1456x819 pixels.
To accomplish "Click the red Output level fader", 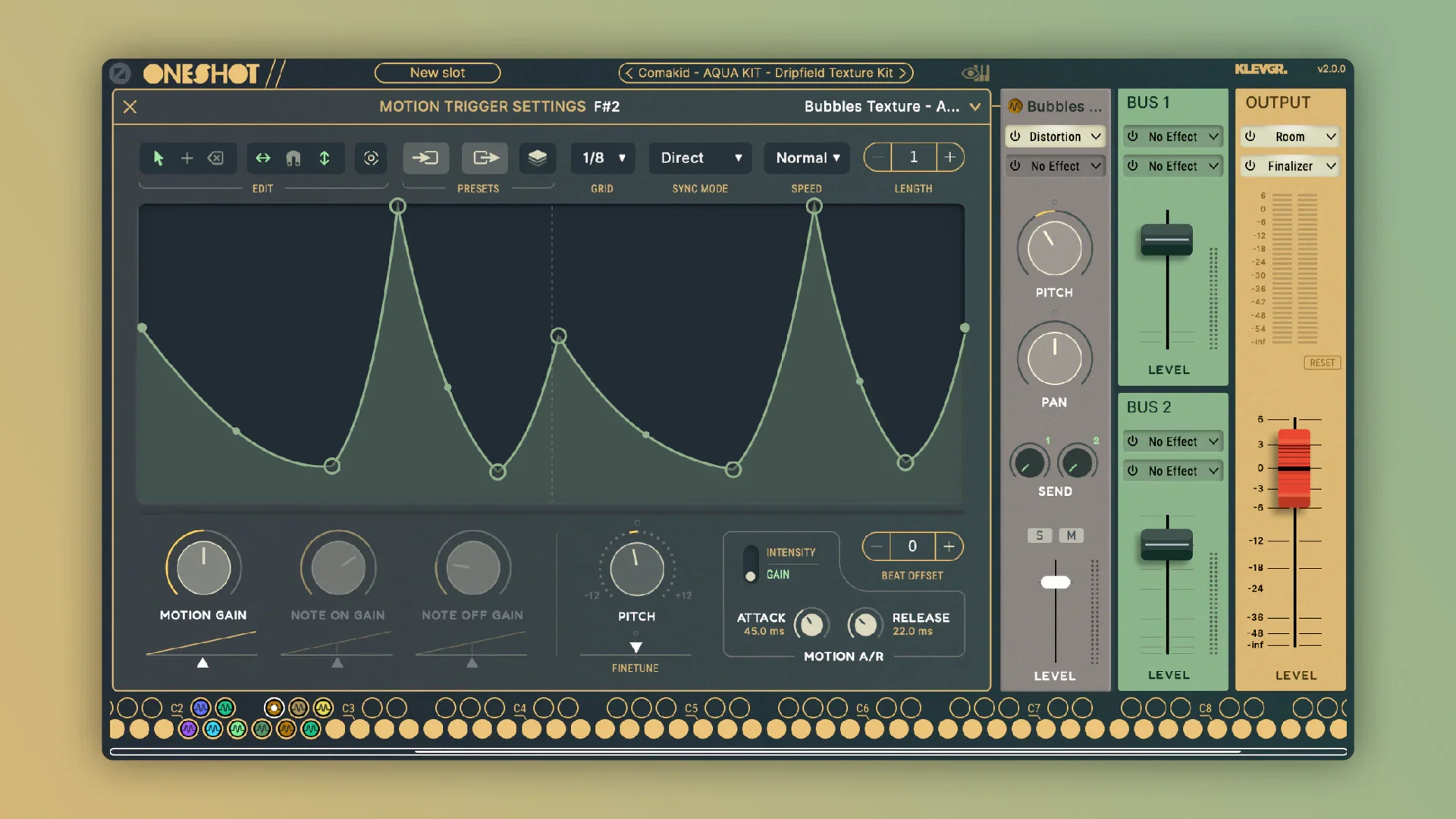I will [1294, 468].
